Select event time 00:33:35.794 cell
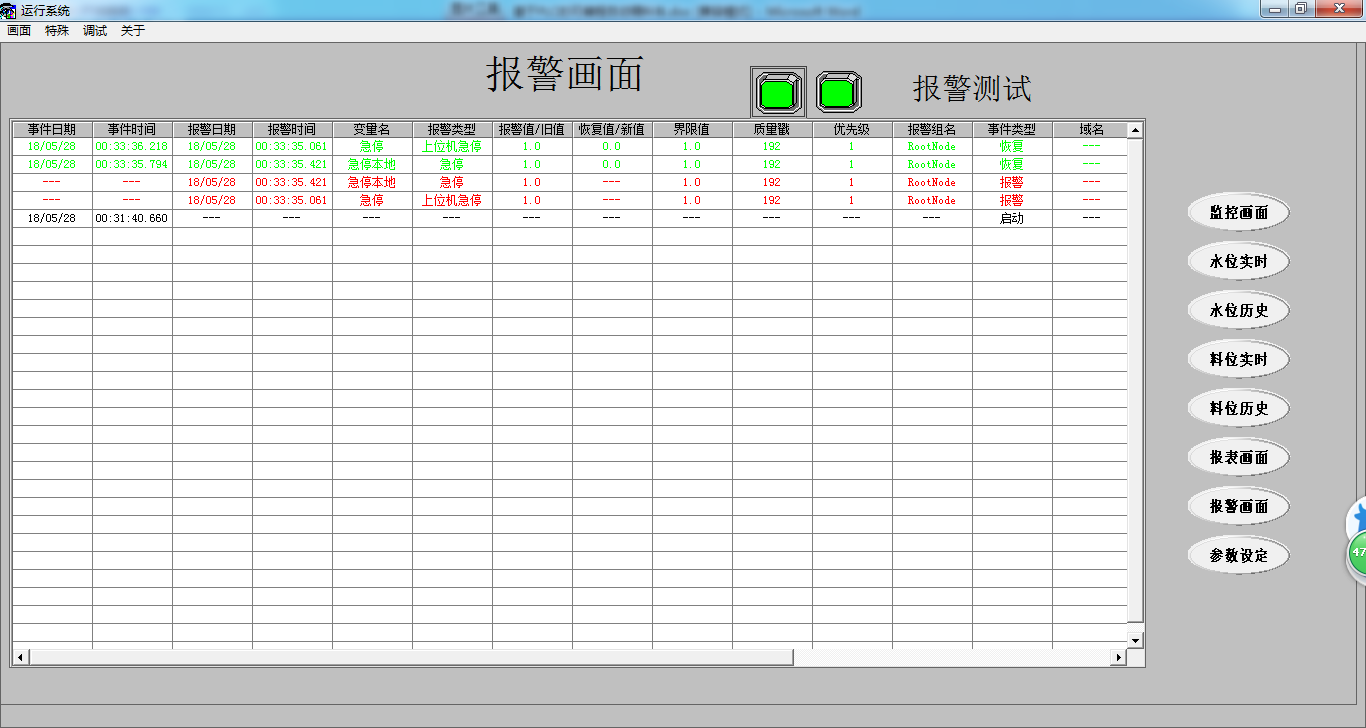 [x=132, y=164]
